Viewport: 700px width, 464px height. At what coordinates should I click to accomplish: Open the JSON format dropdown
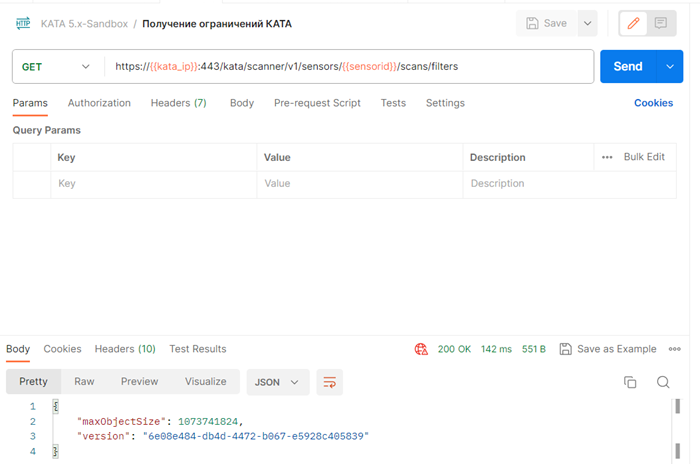pos(278,382)
